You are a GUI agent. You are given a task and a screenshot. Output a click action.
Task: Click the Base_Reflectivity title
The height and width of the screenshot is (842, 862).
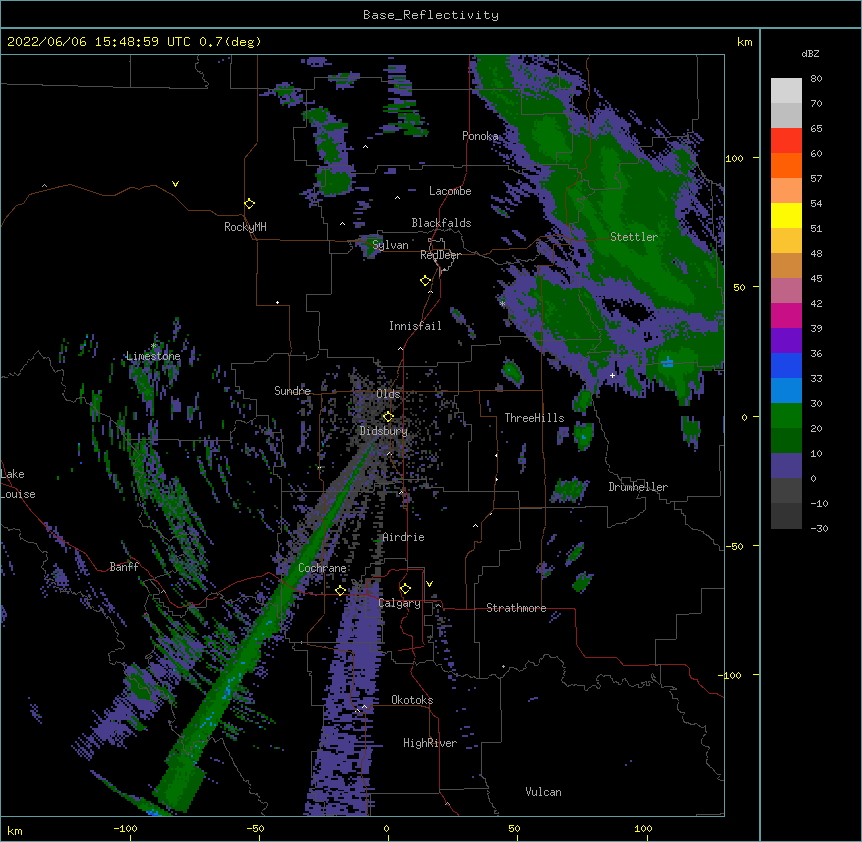[431, 15]
